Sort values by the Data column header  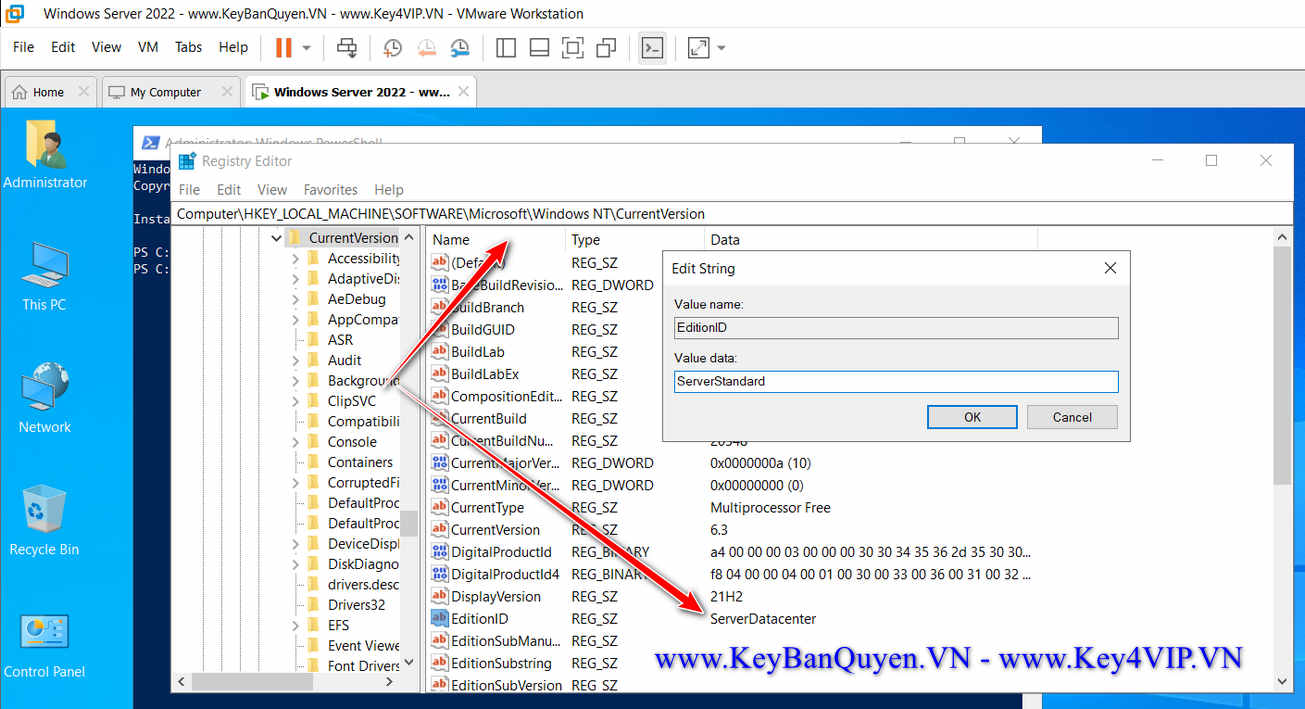870,240
